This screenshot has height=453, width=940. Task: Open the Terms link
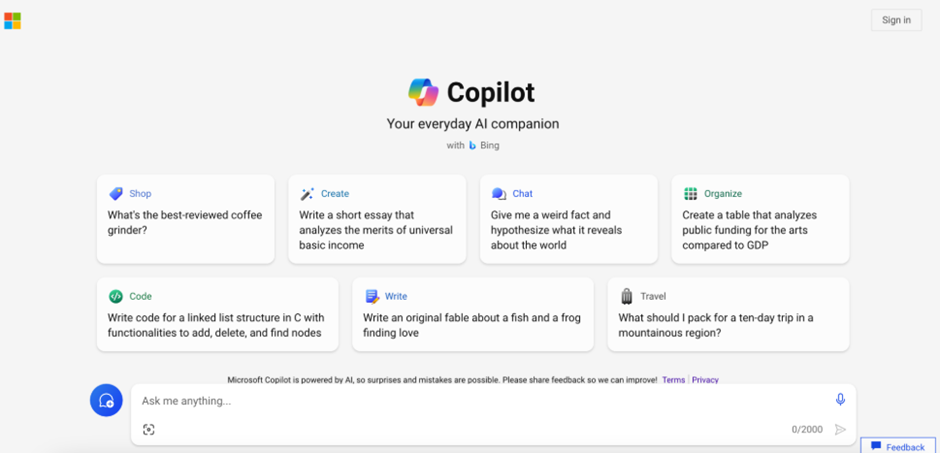tap(673, 380)
